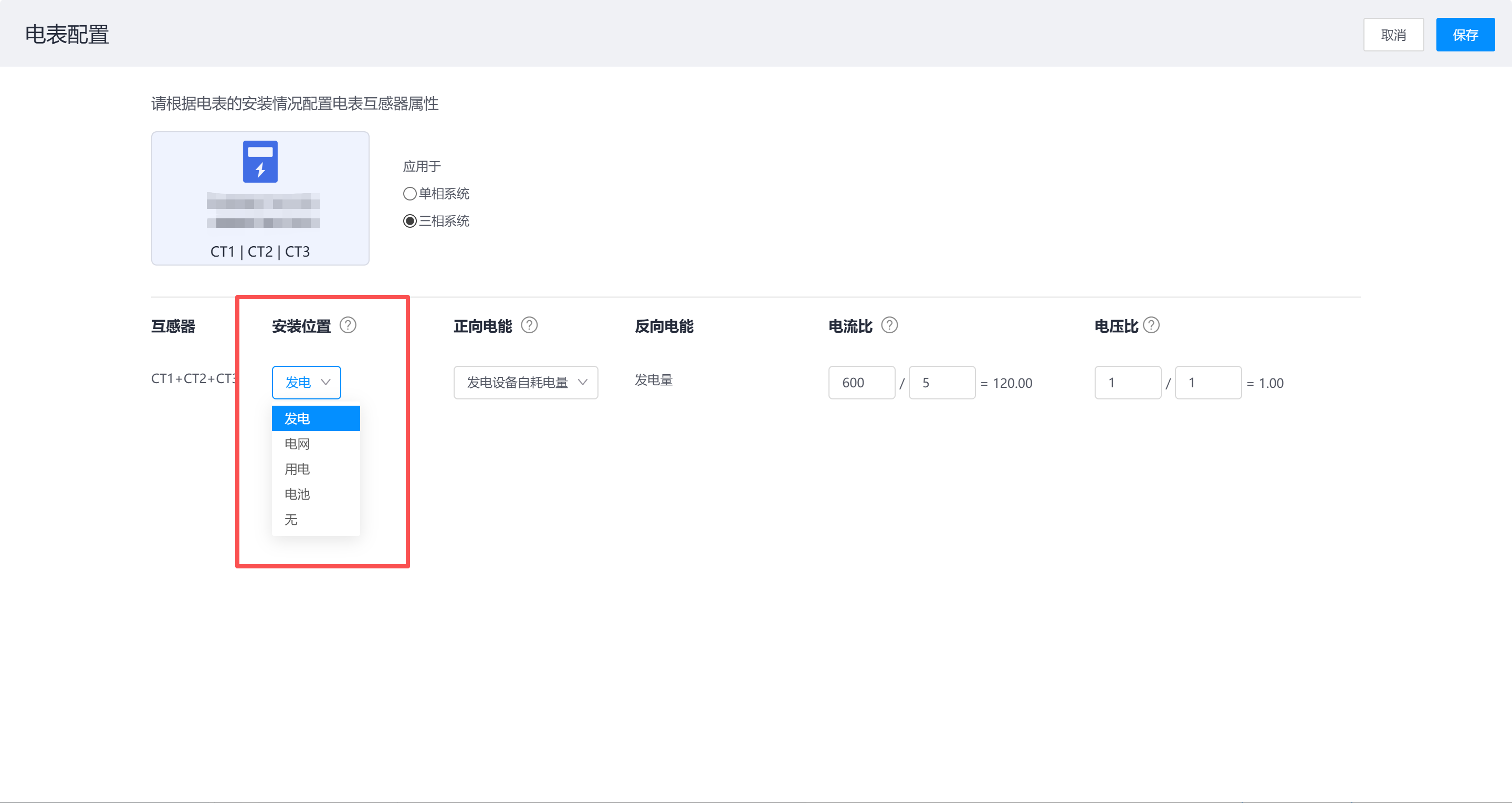Collapse the 安装位置 发电 dropdown
1512x803 pixels.
click(x=307, y=383)
